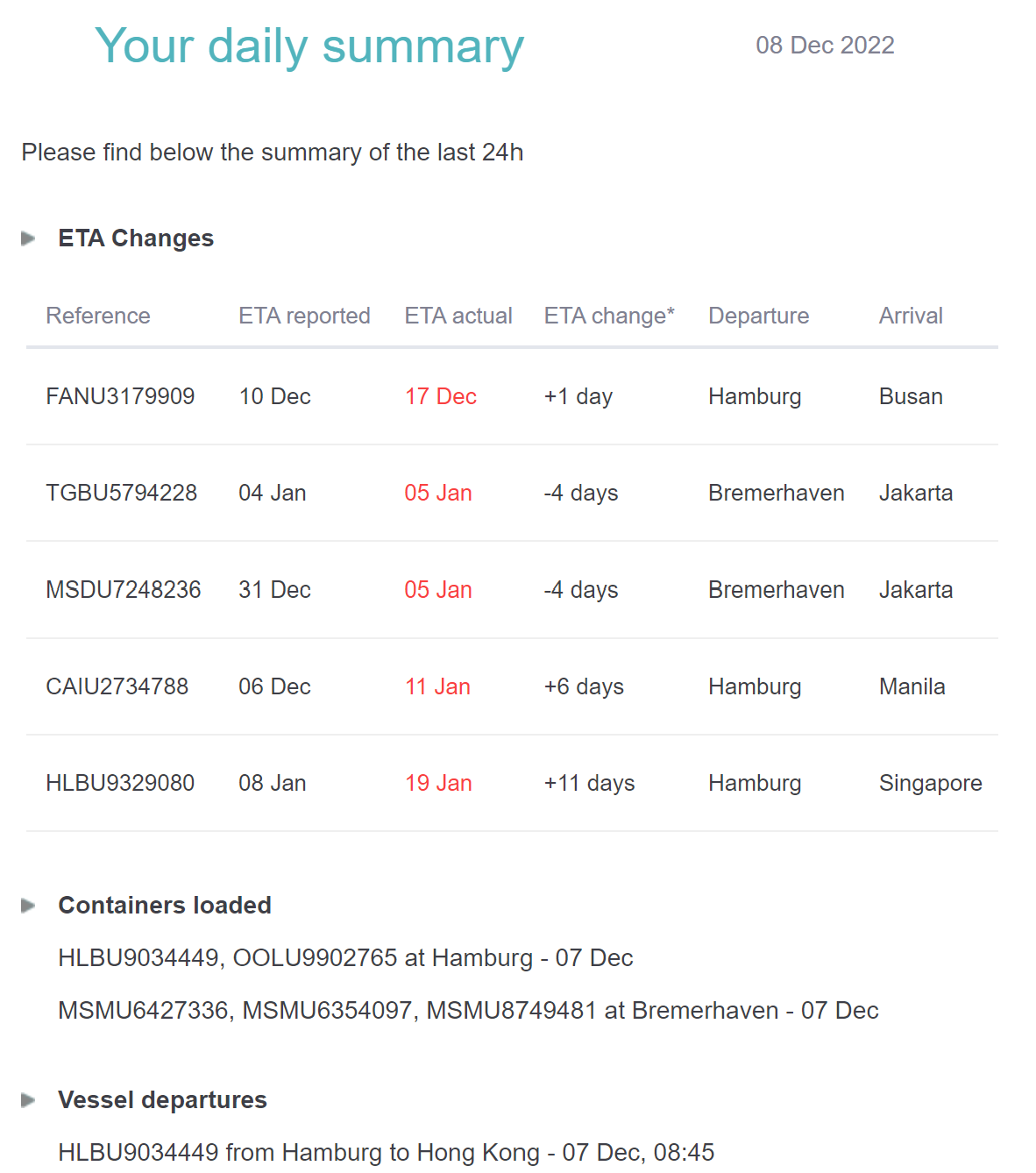Open the HLBU9329080 shipment reference
Screen dimensions: 1036x1173
120,783
